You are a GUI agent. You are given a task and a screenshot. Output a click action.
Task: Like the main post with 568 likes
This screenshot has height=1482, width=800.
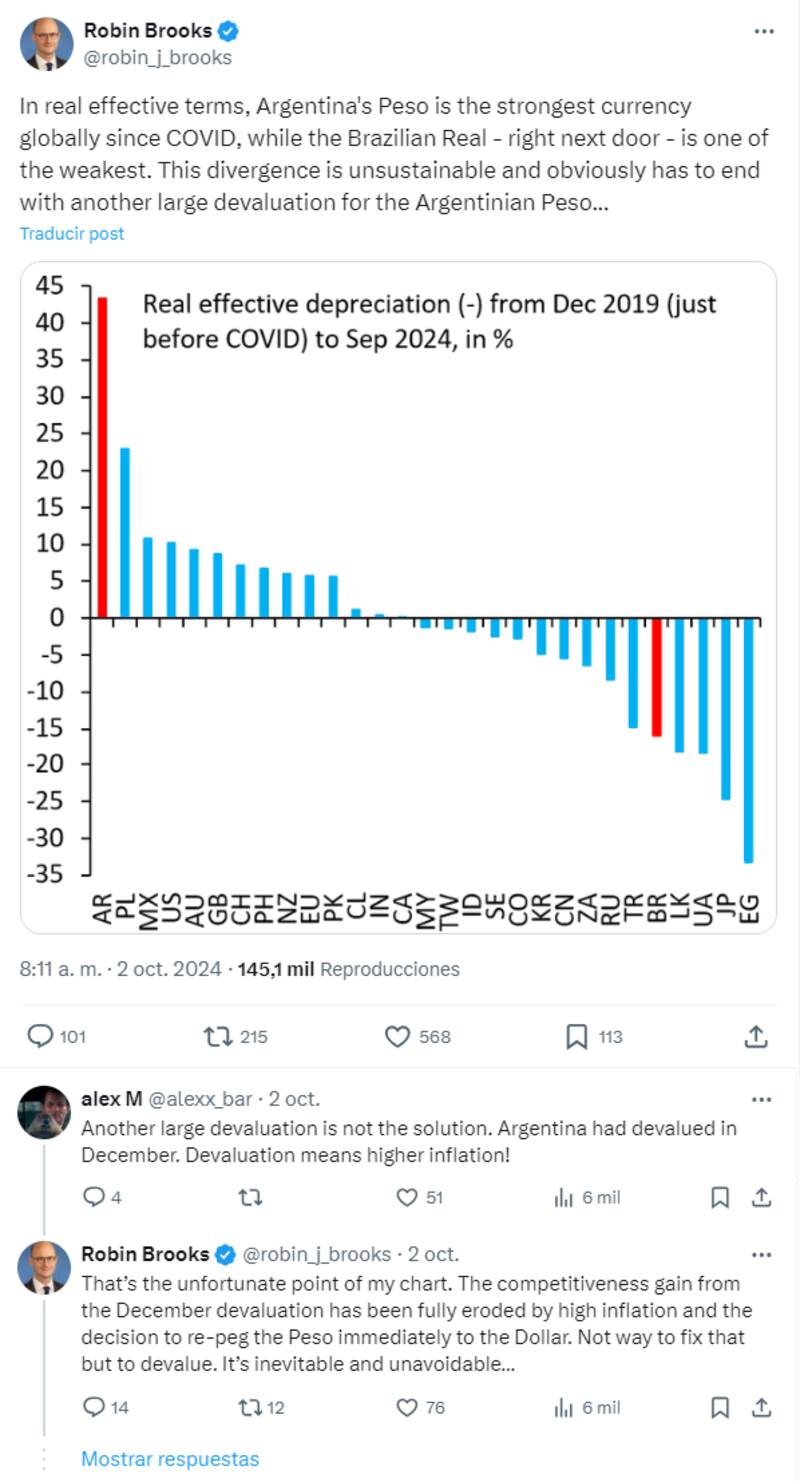pos(398,1036)
